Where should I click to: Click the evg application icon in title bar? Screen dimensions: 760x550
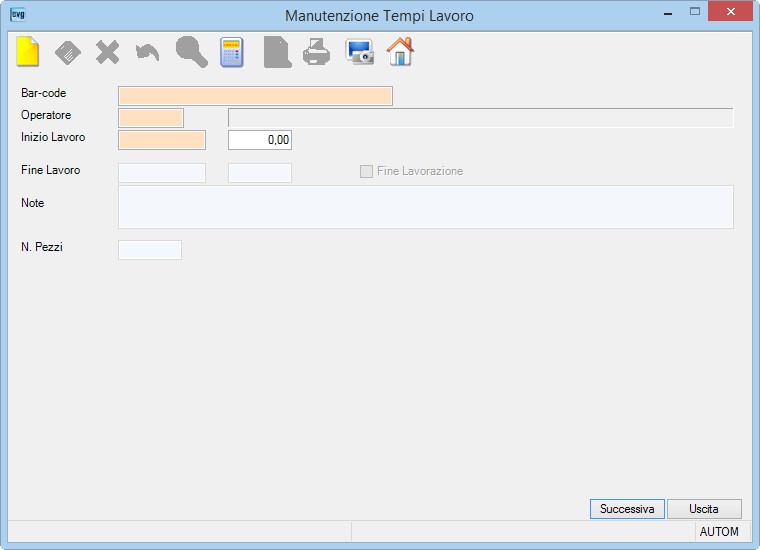[x=18, y=15]
